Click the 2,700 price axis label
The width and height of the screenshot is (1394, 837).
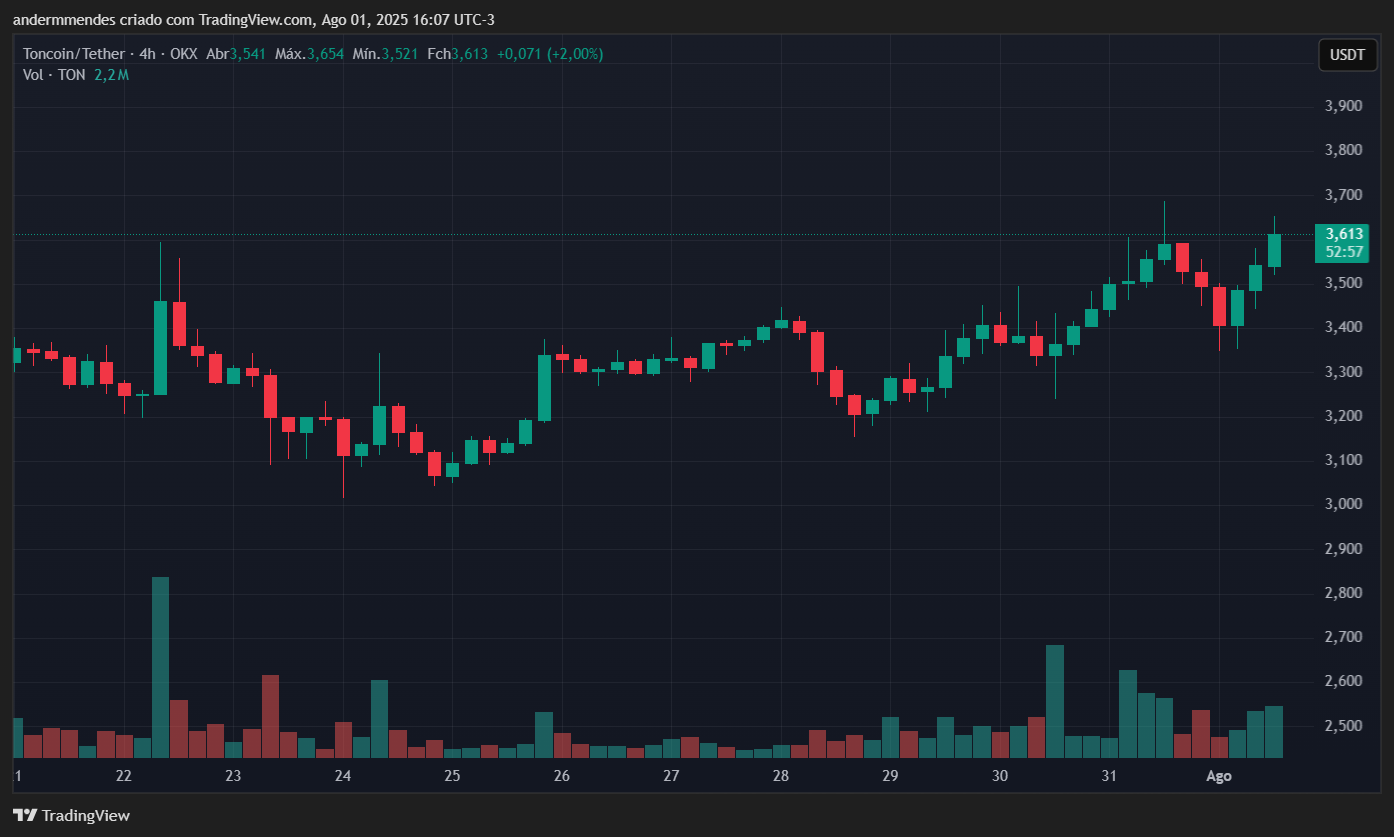click(1343, 636)
